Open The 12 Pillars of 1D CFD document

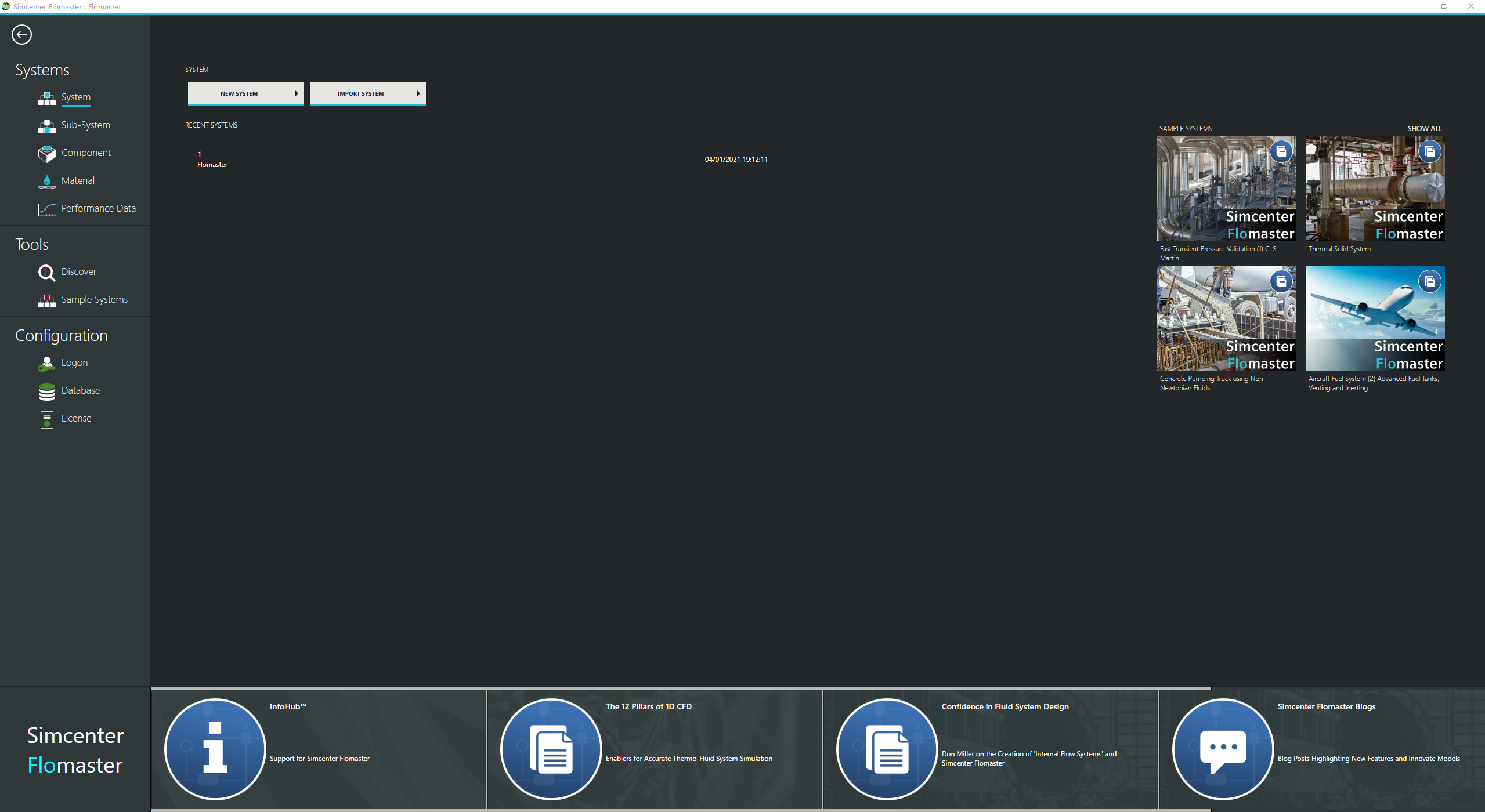551,749
